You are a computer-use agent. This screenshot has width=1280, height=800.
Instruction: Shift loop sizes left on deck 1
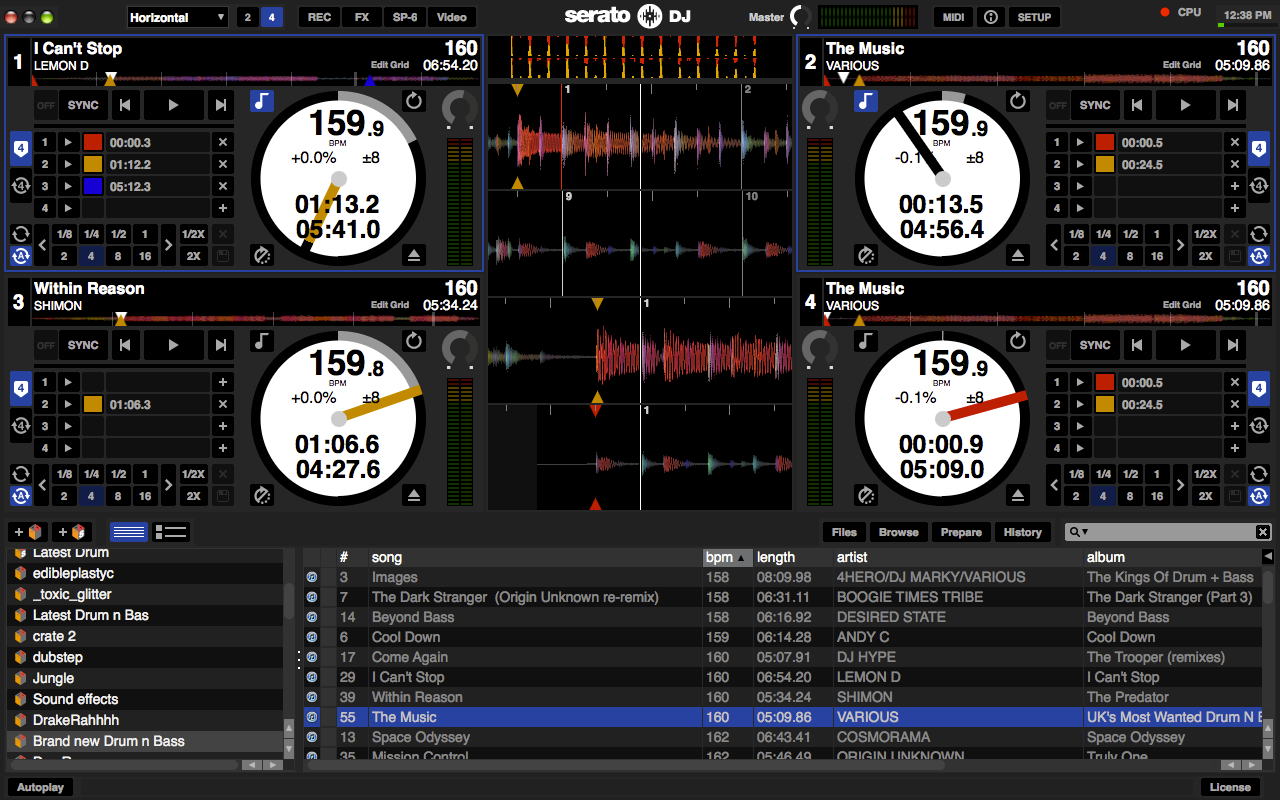[x=43, y=245]
